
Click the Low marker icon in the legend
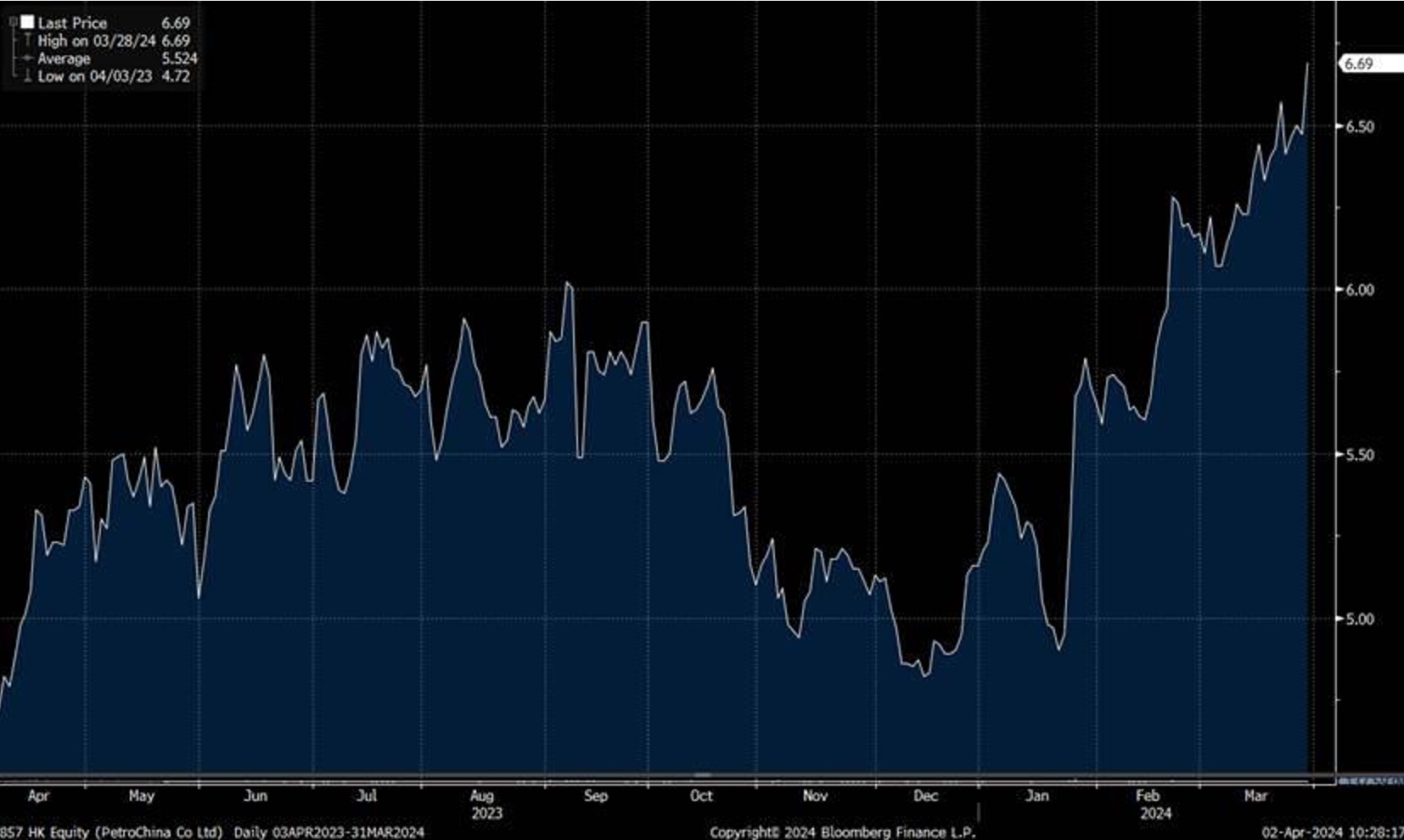tap(28, 76)
